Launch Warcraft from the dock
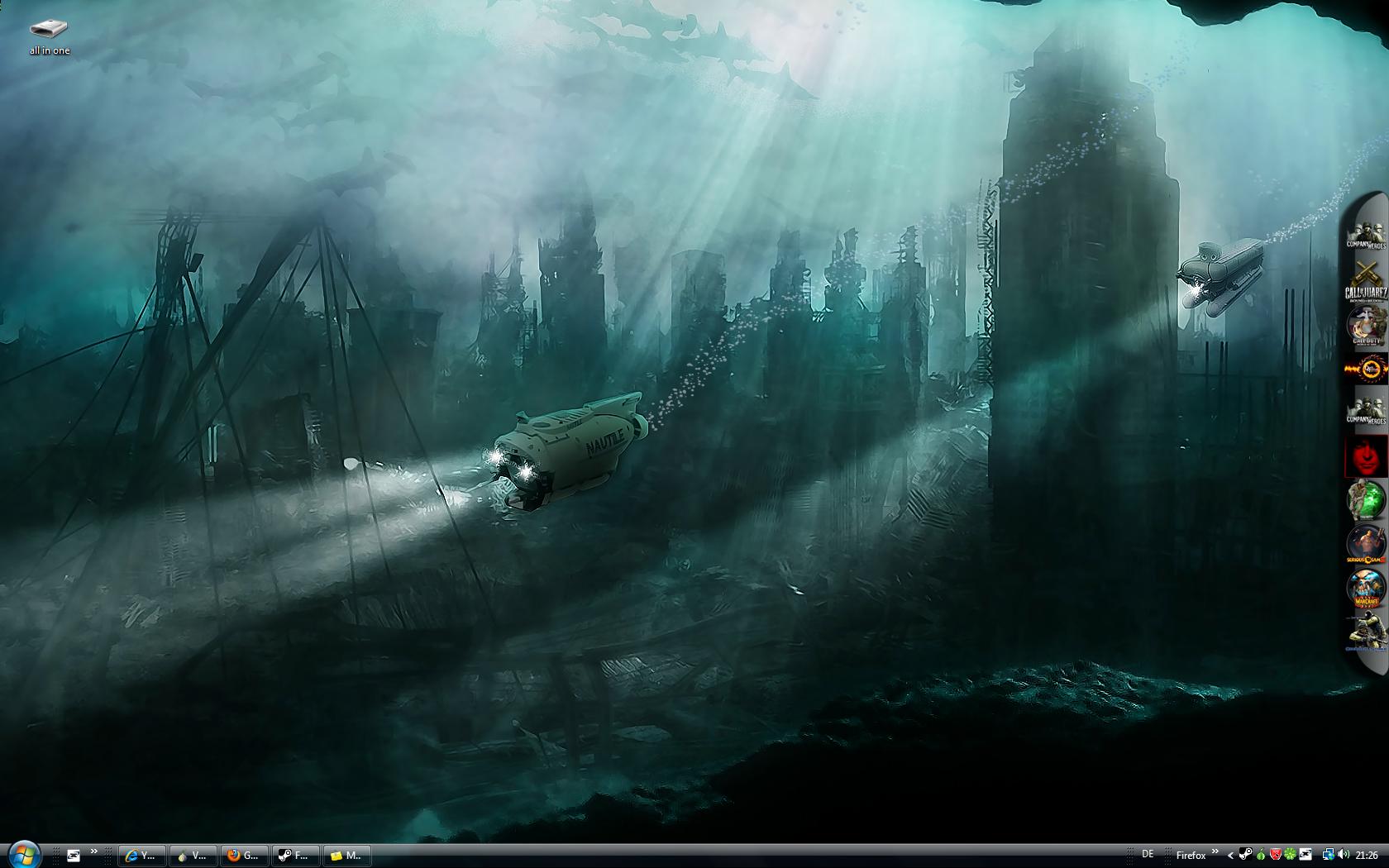 tap(1366, 589)
